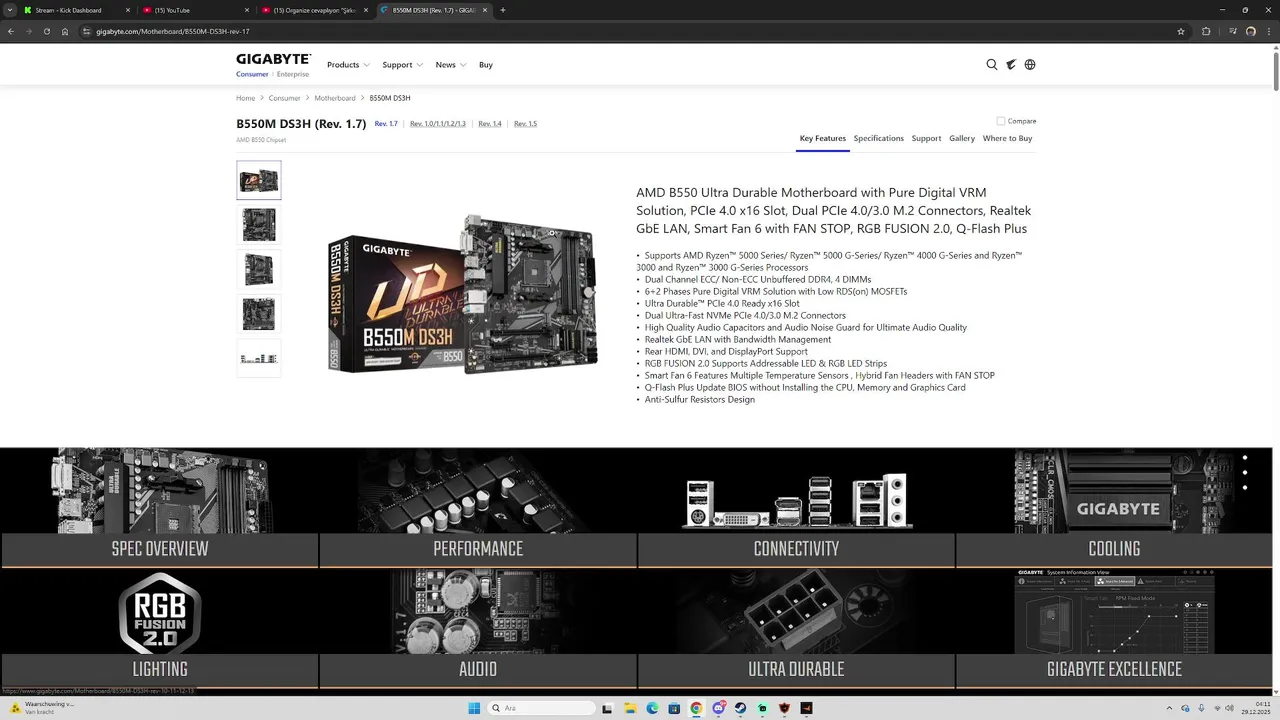Switch to the Enterprise site under the logo
Image resolution: width=1280 pixels, height=720 pixels.
(293, 74)
